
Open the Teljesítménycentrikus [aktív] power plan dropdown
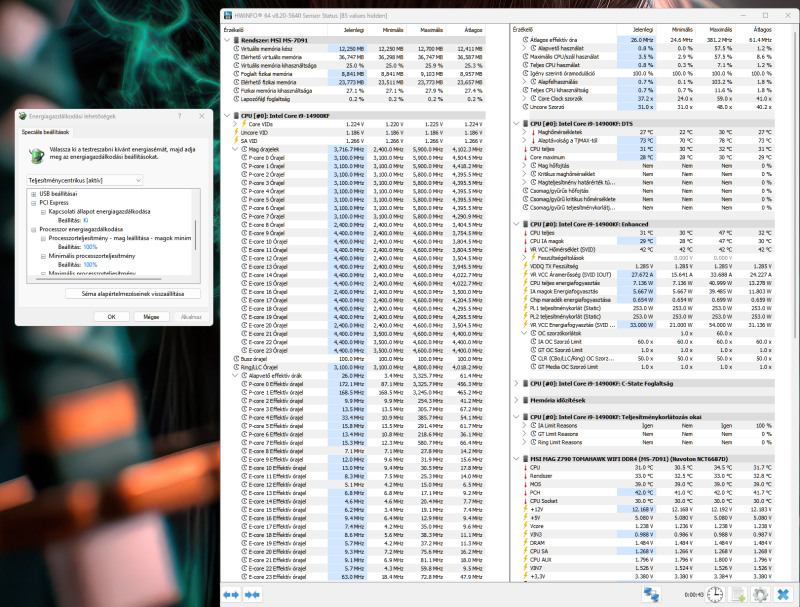(84, 180)
